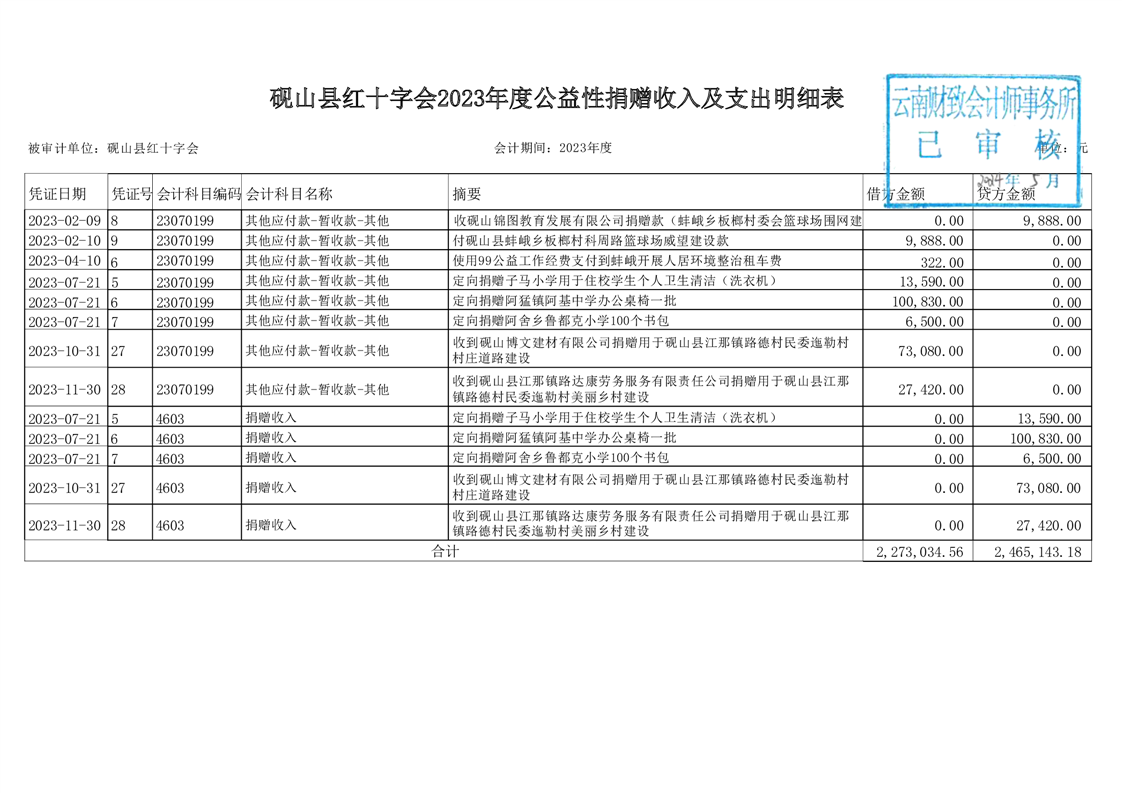This screenshot has width=1122, height=793.
Task: Click the 借方金额 column header
Action: (x=896, y=194)
